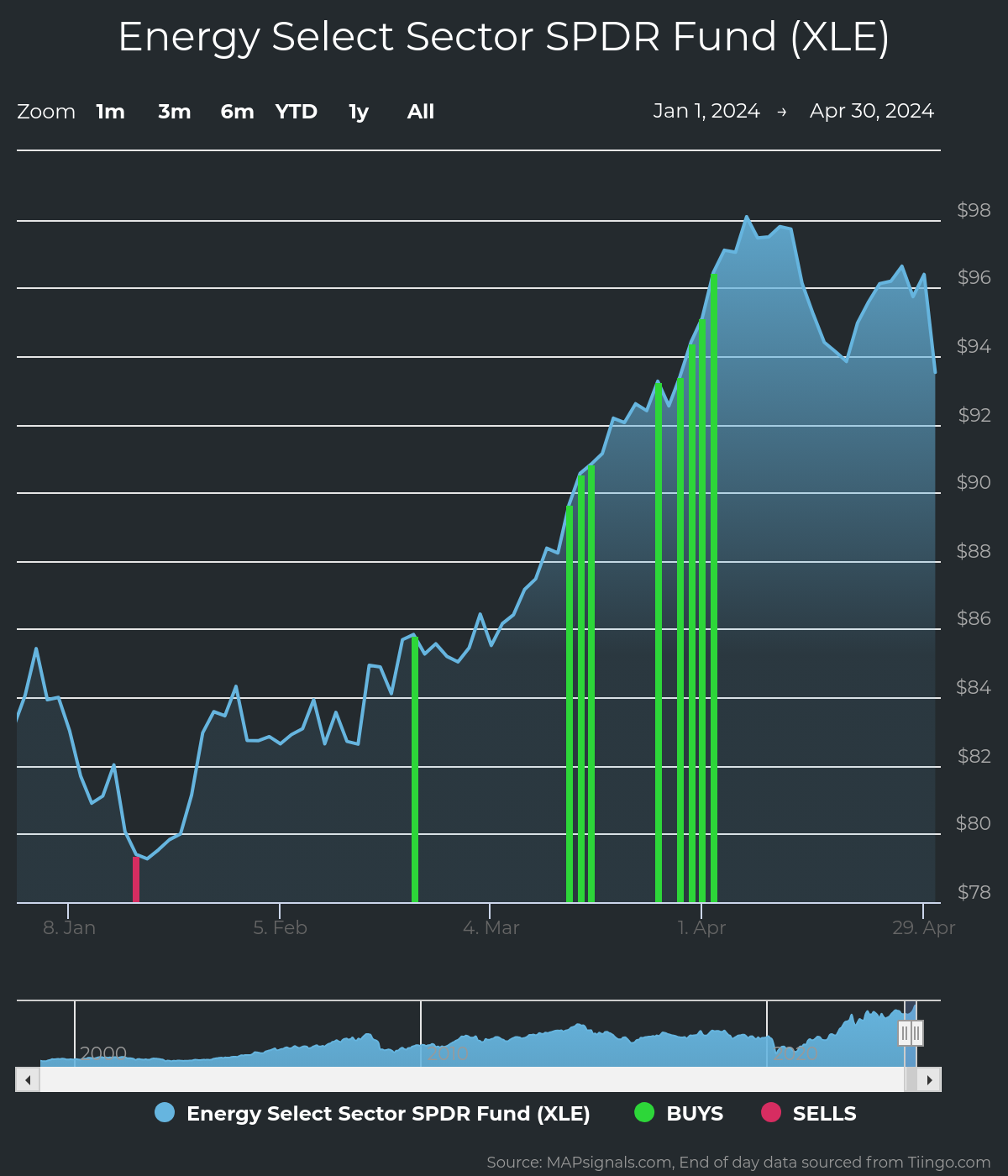Click the MAPsignals.com source credit text
Viewport: 1008px width, 1176px height.
738,1162
